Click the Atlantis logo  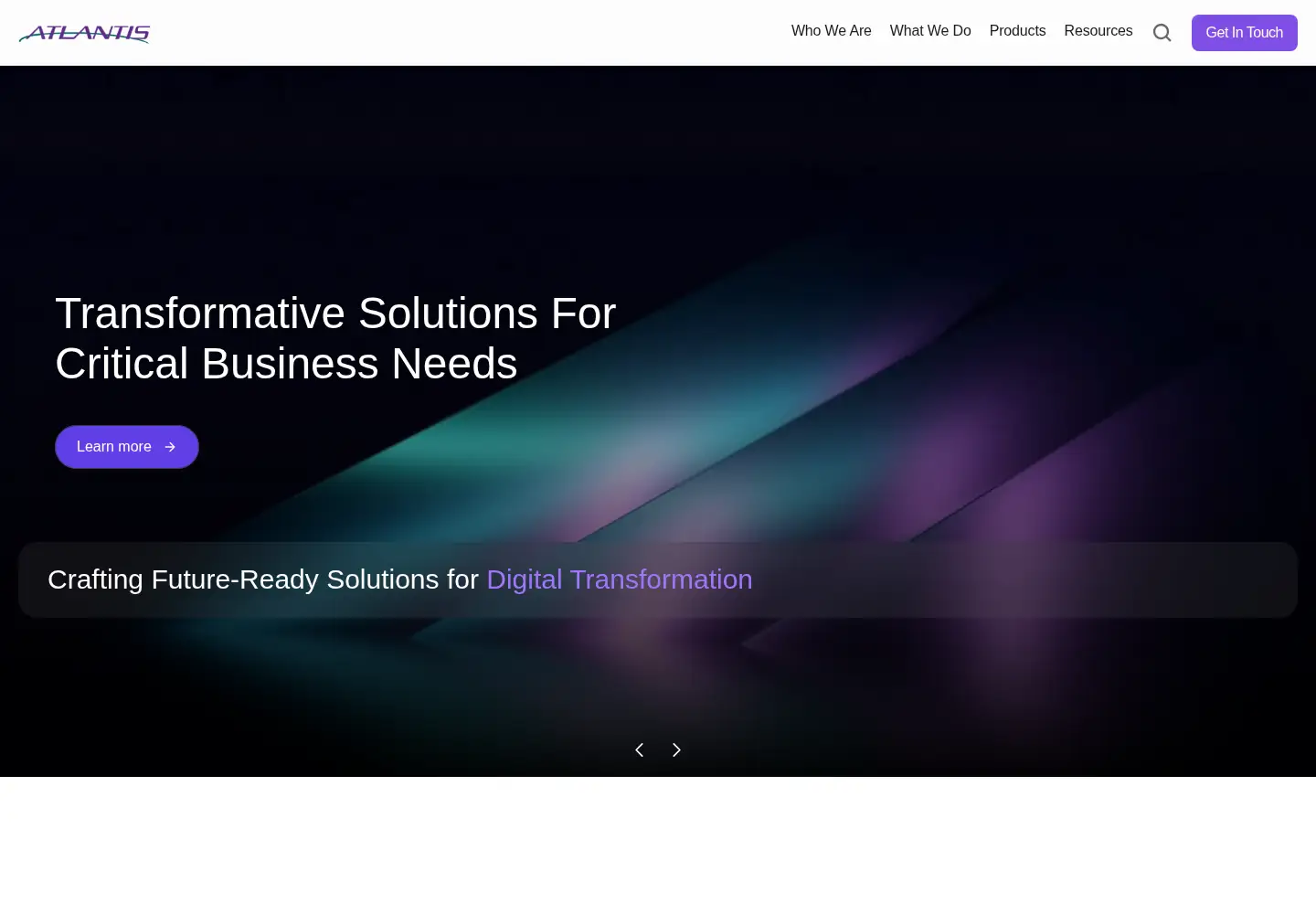[x=84, y=33]
